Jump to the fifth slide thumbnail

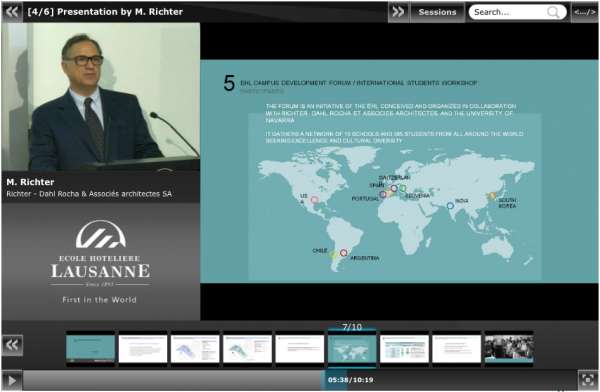click(x=300, y=348)
